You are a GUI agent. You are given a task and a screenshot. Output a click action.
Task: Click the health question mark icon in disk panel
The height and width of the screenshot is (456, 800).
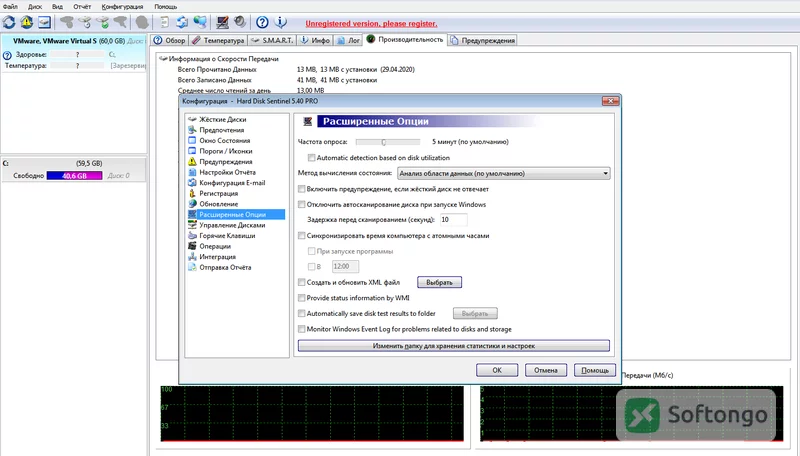[x=7, y=55]
